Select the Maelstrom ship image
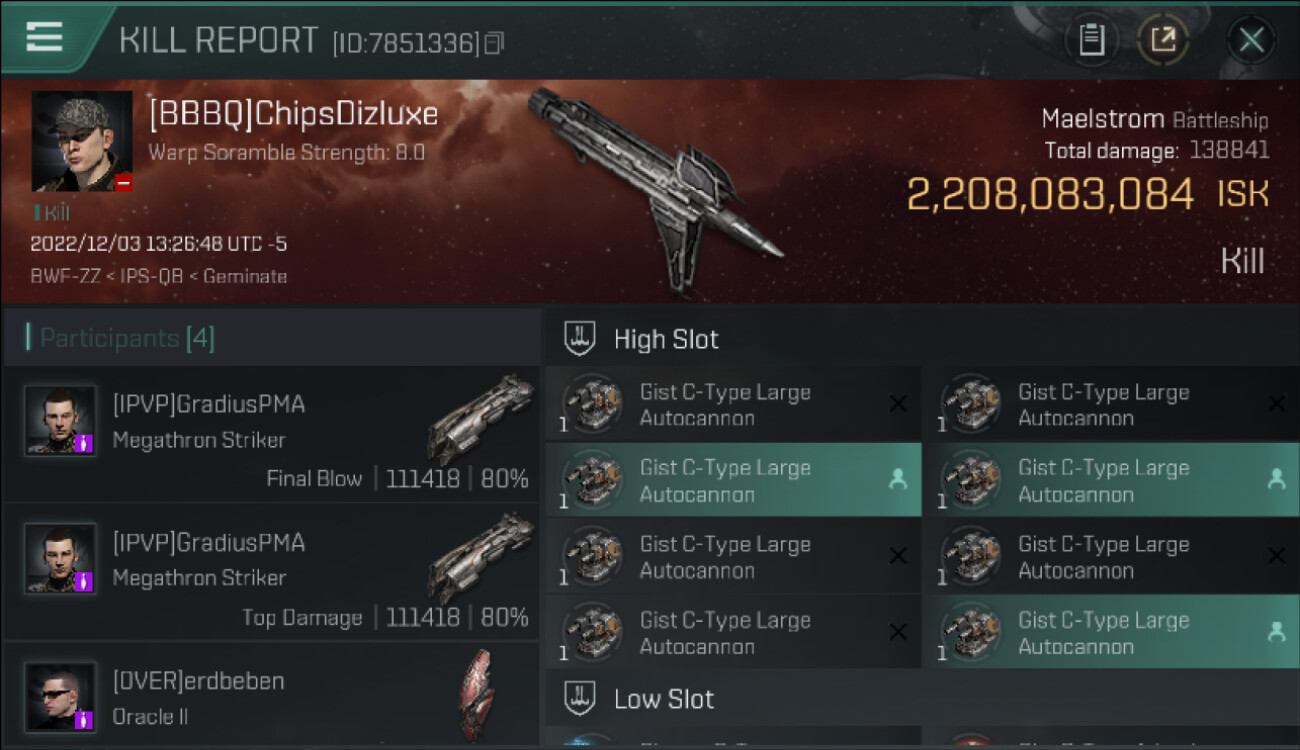 tap(655, 185)
